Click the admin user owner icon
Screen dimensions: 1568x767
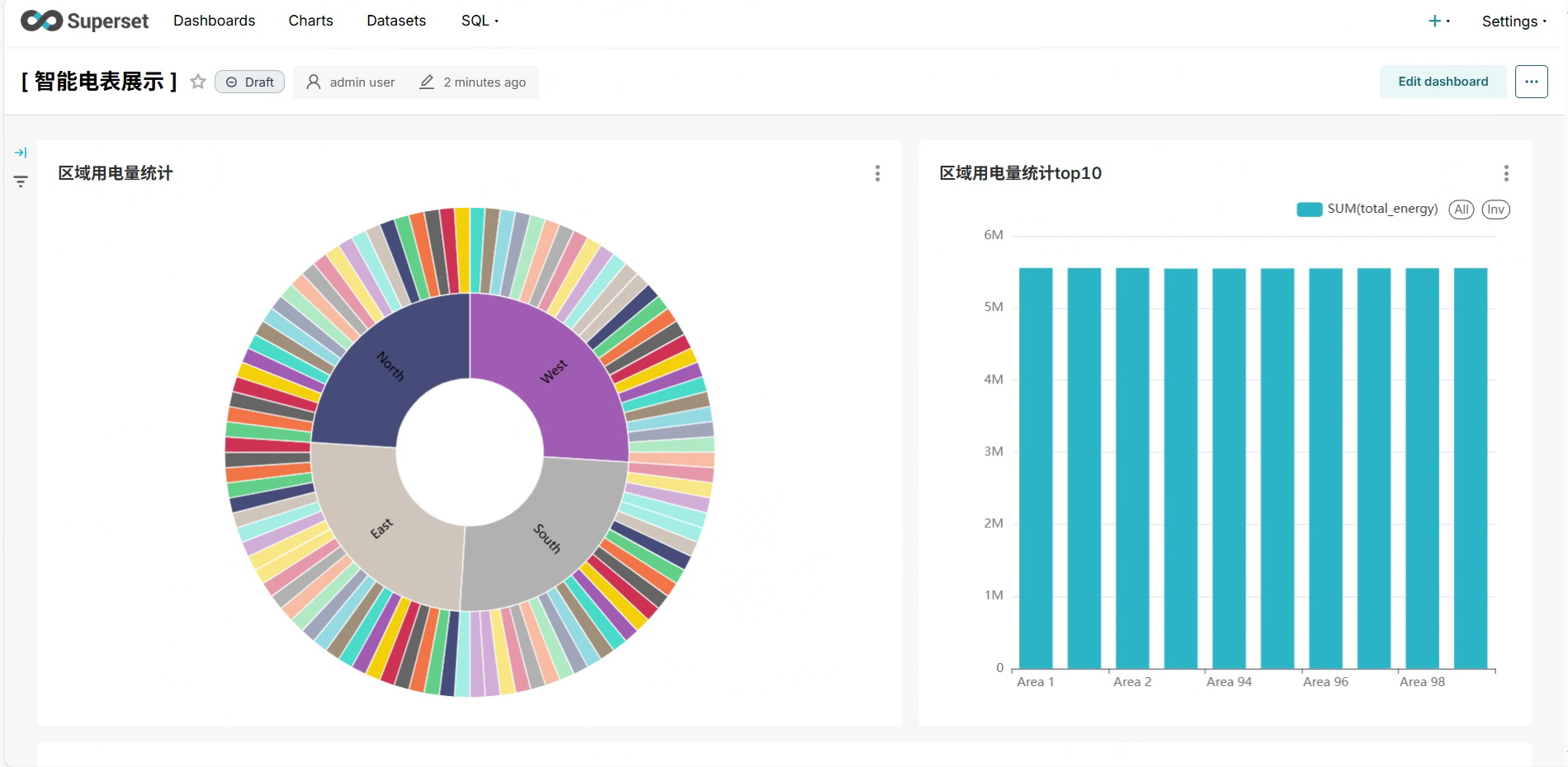click(x=314, y=82)
